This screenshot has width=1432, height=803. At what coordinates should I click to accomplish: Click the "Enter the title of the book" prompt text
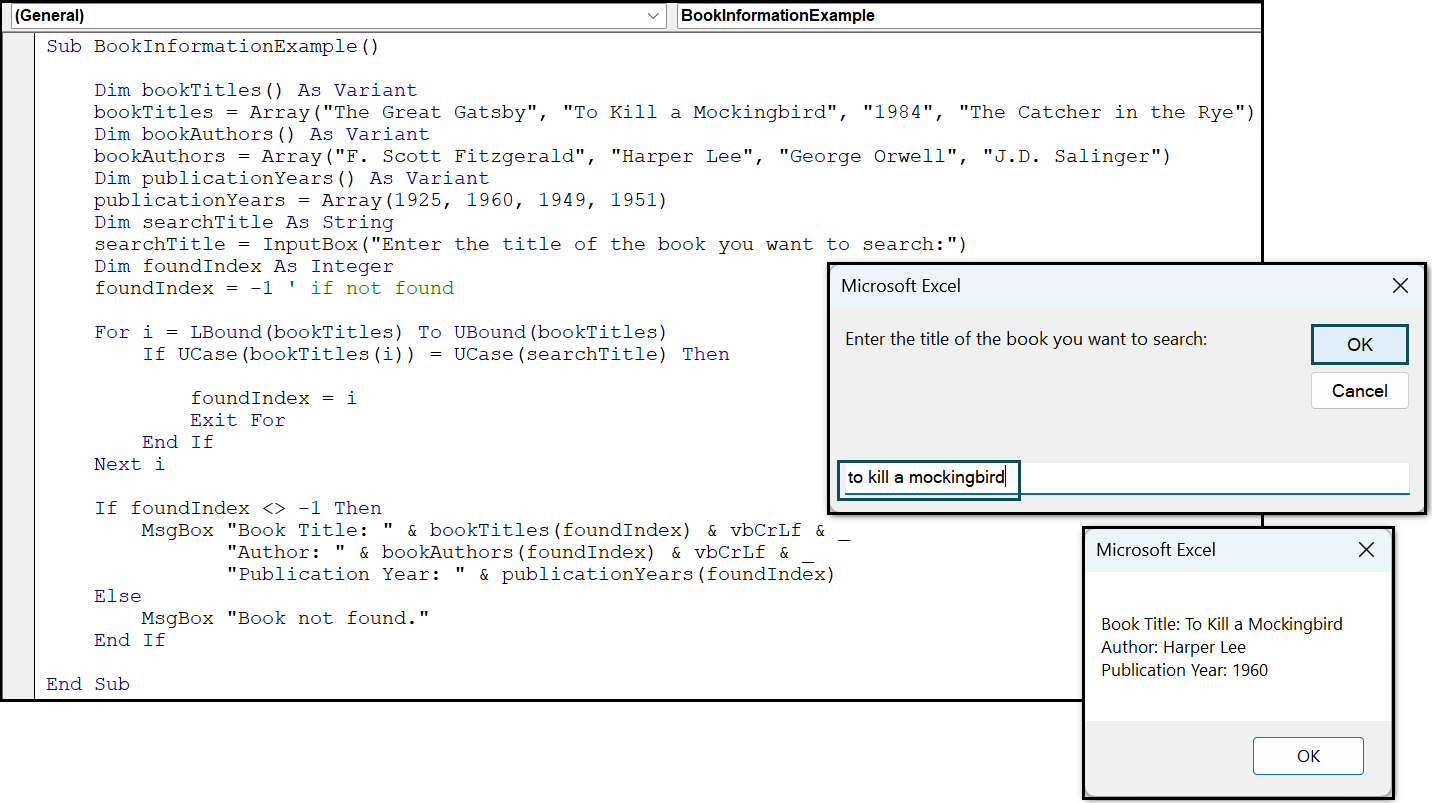pyautogui.click(x=1026, y=339)
